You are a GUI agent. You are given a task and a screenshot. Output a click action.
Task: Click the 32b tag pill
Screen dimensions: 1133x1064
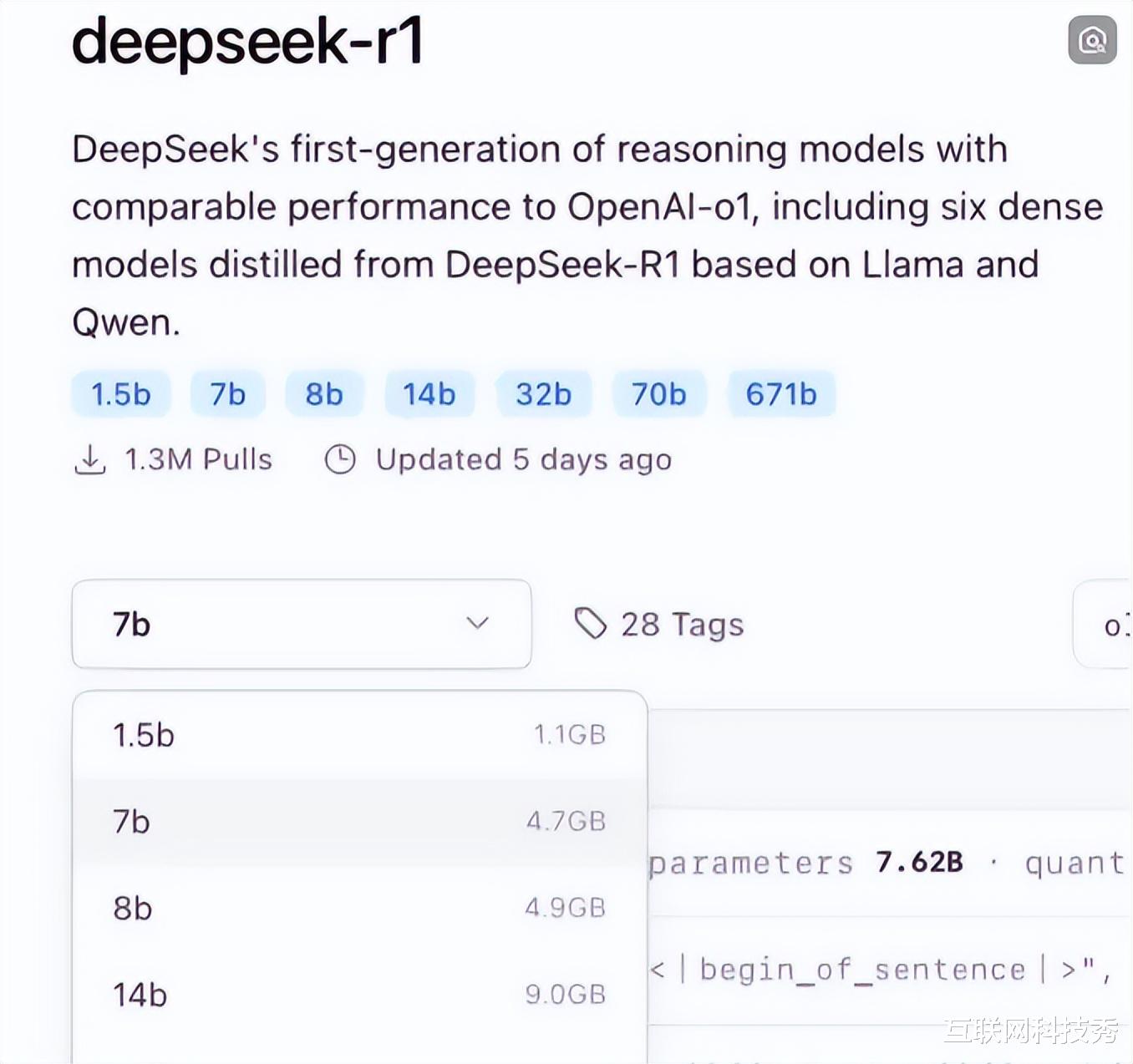tap(543, 394)
